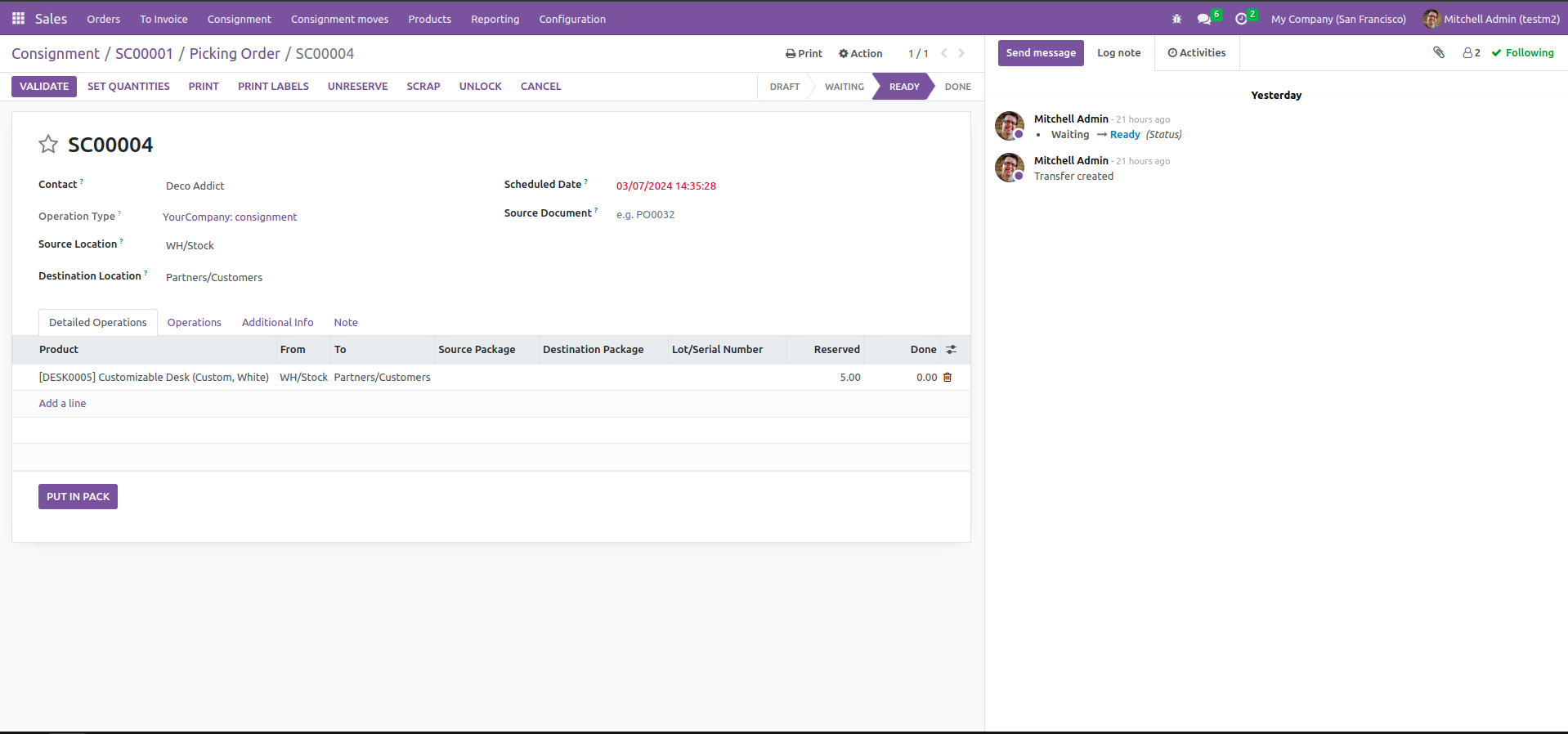1568x734 pixels.
Task: Switch to Detailed Operations tab
Action: (x=98, y=323)
